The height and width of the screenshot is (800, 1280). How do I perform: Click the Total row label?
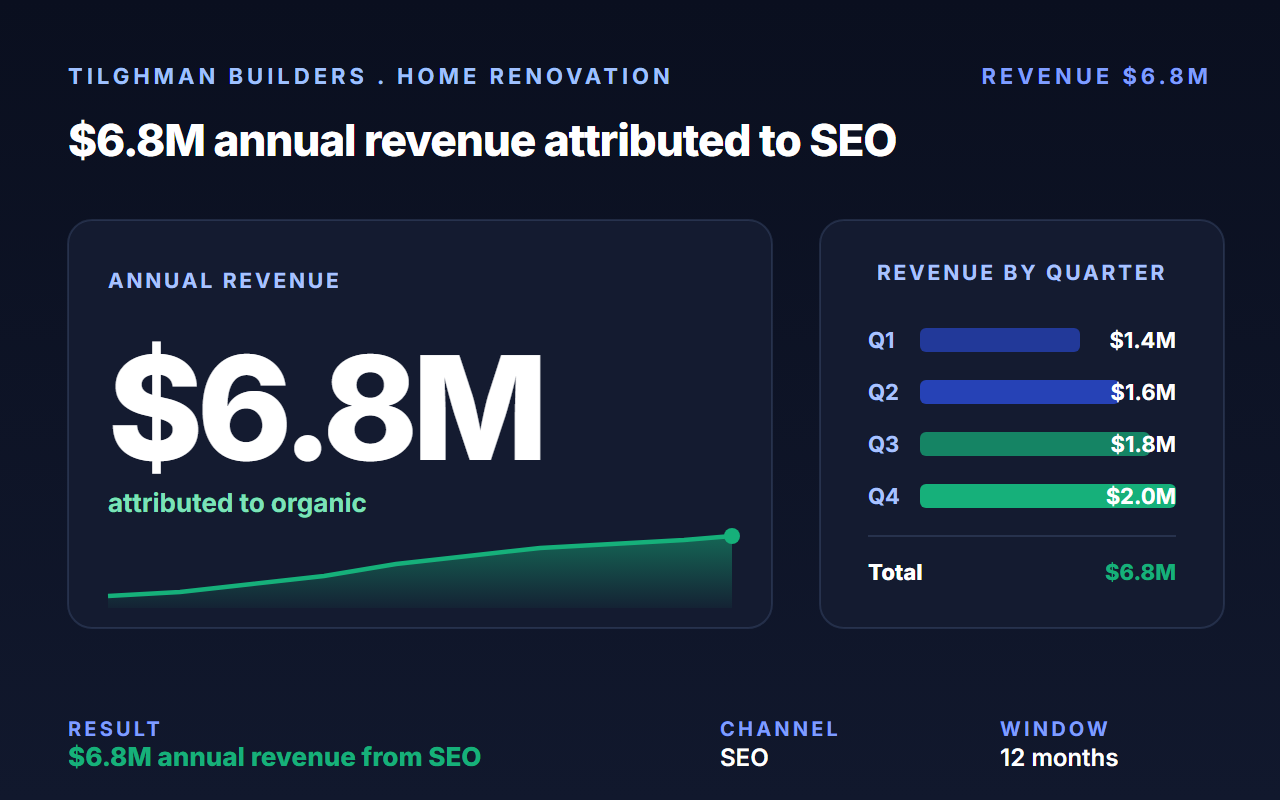pyautogui.click(x=895, y=572)
